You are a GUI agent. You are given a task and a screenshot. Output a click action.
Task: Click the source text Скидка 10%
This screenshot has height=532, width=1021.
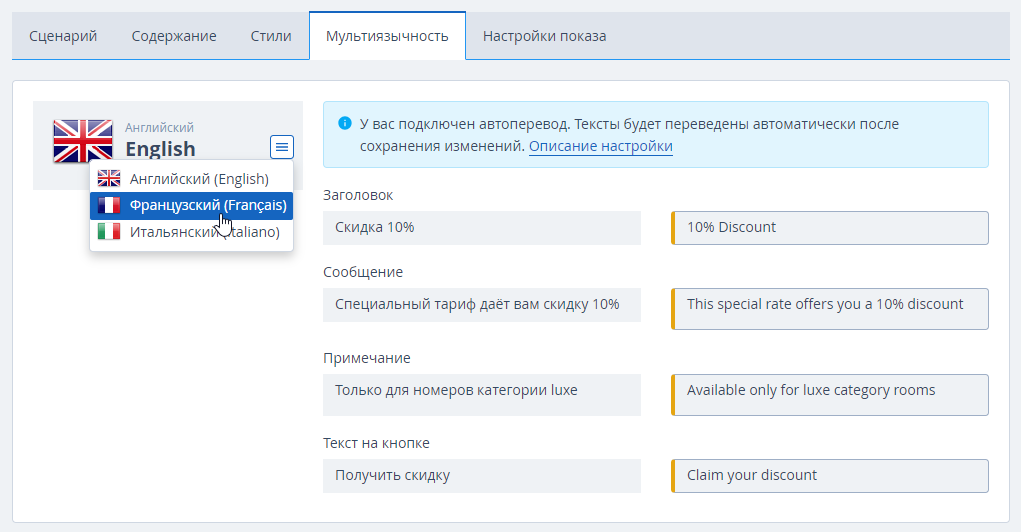click(482, 228)
